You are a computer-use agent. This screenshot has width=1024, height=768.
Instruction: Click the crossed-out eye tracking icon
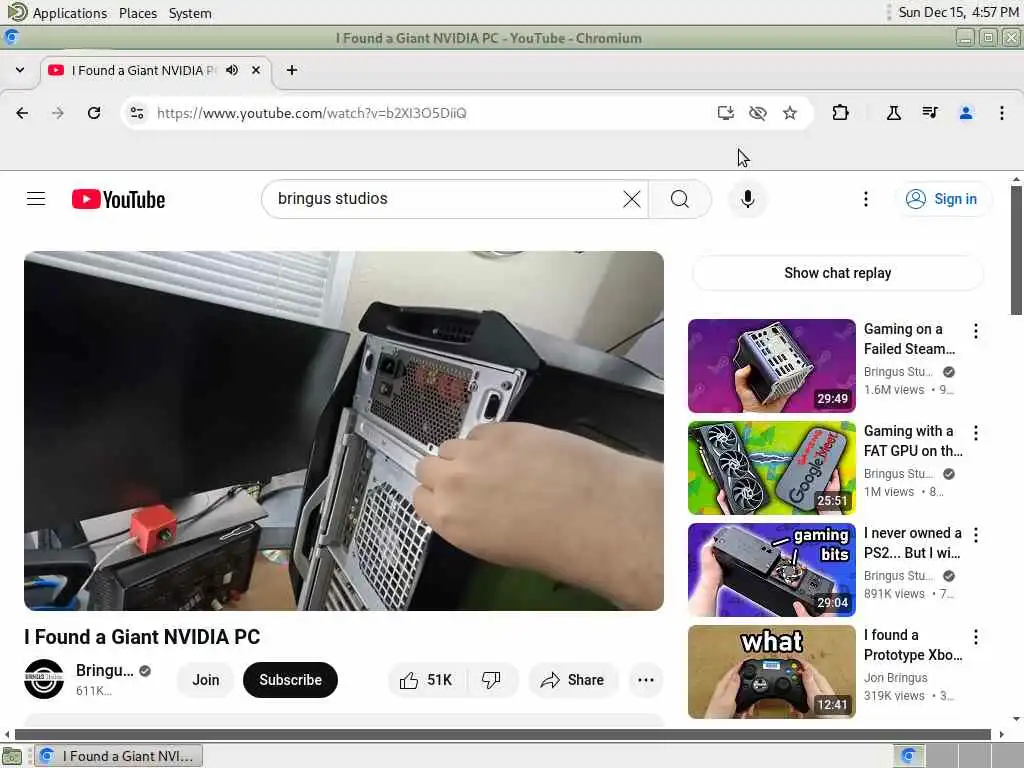click(758, 113)
